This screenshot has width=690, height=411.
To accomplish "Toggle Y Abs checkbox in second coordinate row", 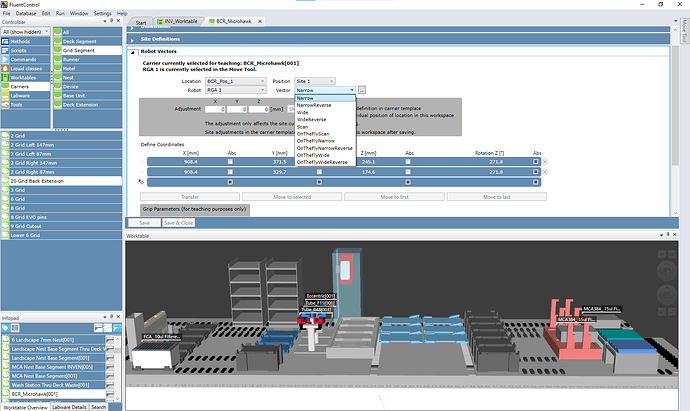I will pyautogui.click(x=319, y=172).
